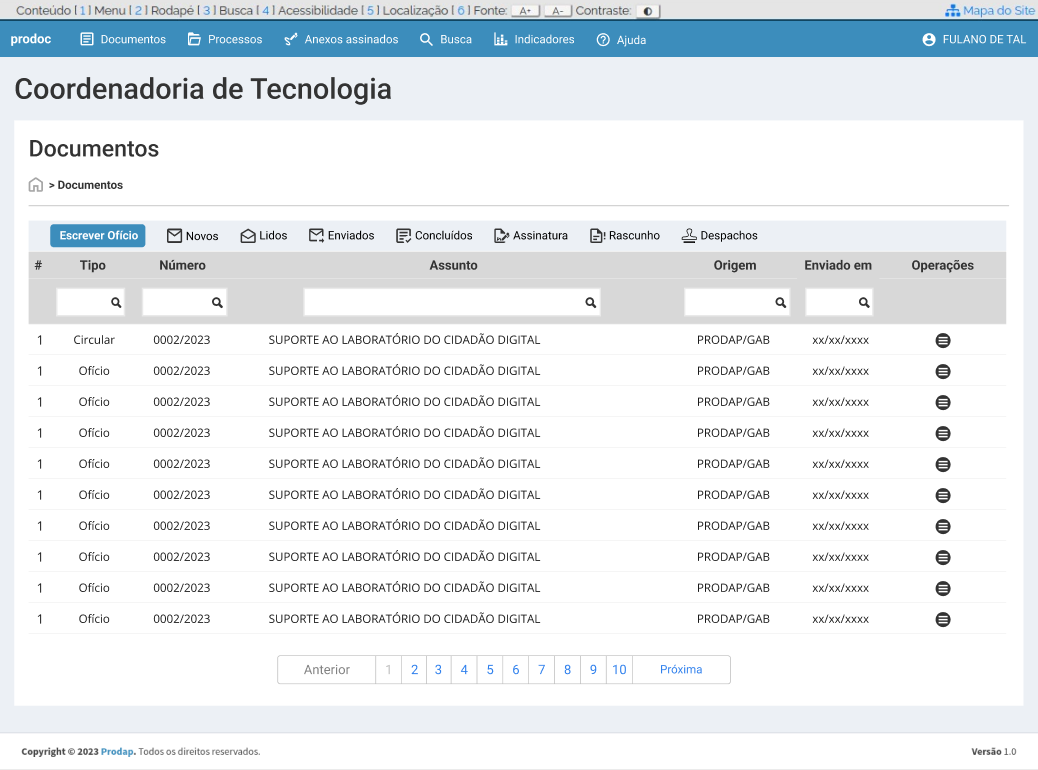Switch to the Novos tab
1038x770 pixels.
(x=192, y=235)
